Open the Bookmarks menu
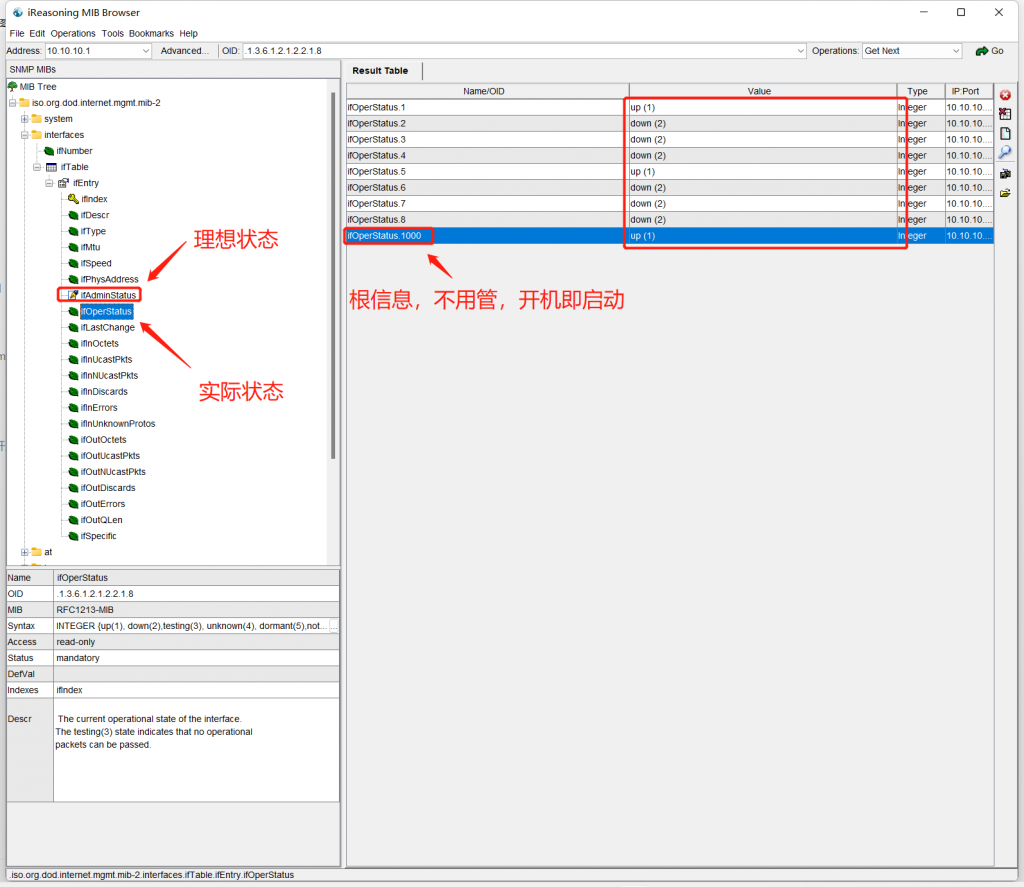 coord(152,33)
